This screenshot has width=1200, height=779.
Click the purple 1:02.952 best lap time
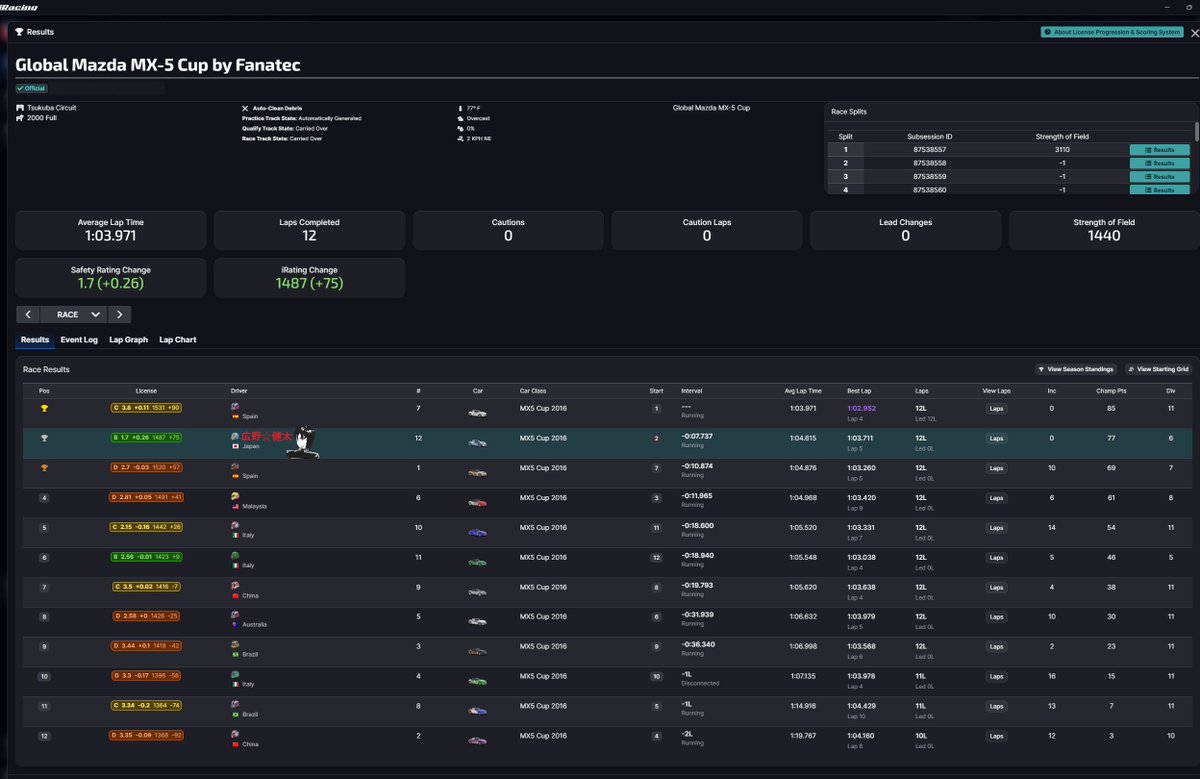click(x=861, y=408)
